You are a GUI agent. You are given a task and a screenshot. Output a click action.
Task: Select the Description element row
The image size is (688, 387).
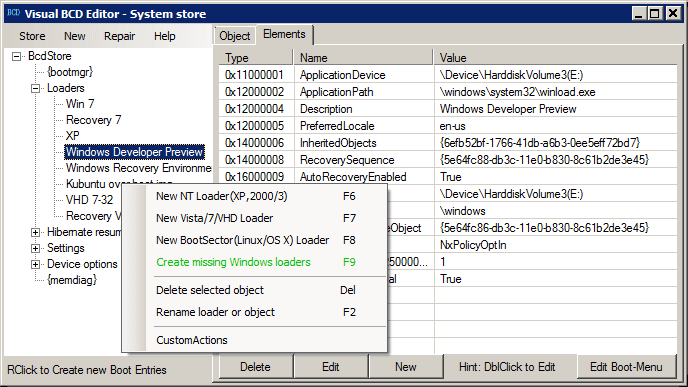(x=448, y=109)
